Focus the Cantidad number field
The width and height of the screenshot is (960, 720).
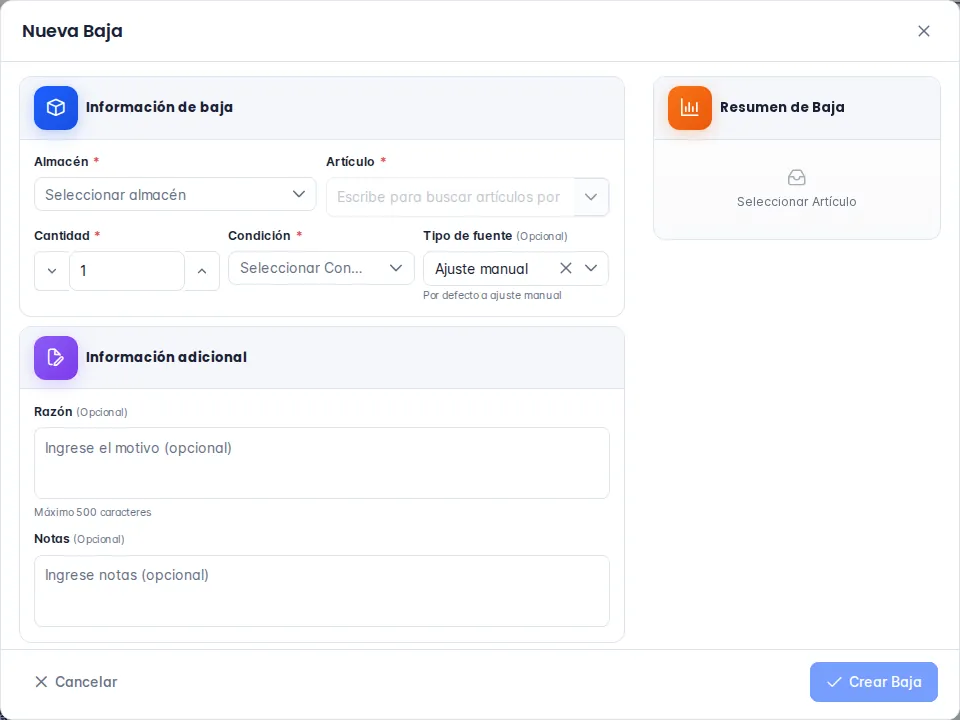(127, 271)
